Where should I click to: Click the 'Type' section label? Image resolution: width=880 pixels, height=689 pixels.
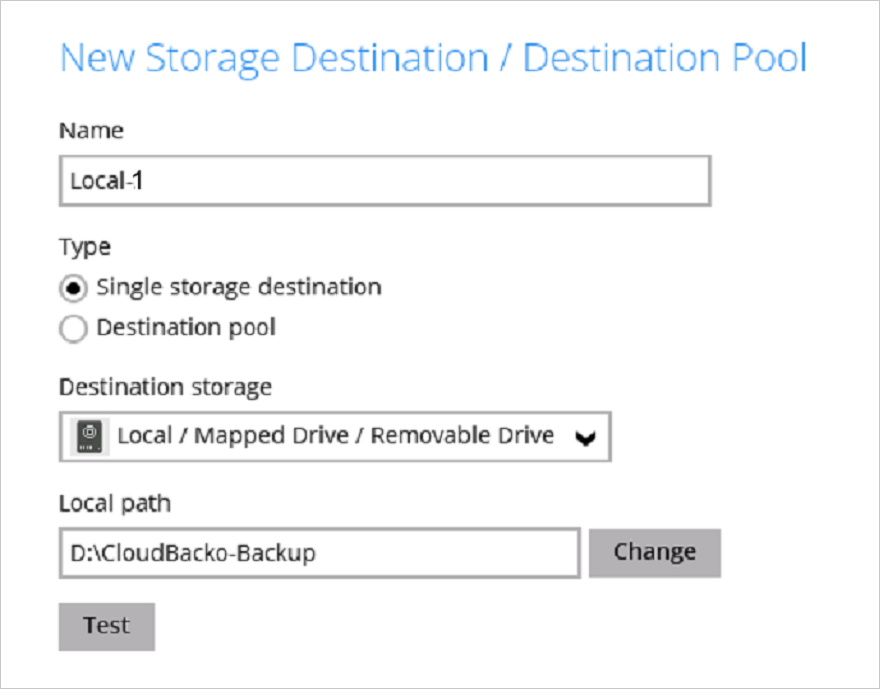coord(85,247)
